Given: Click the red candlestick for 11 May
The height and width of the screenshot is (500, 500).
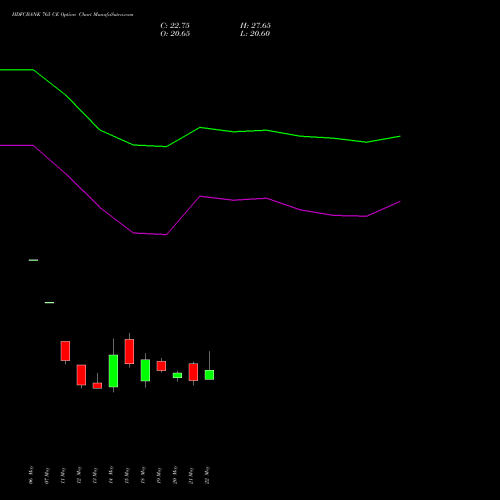Looking at the screenshot, I should tap(65, 351).
